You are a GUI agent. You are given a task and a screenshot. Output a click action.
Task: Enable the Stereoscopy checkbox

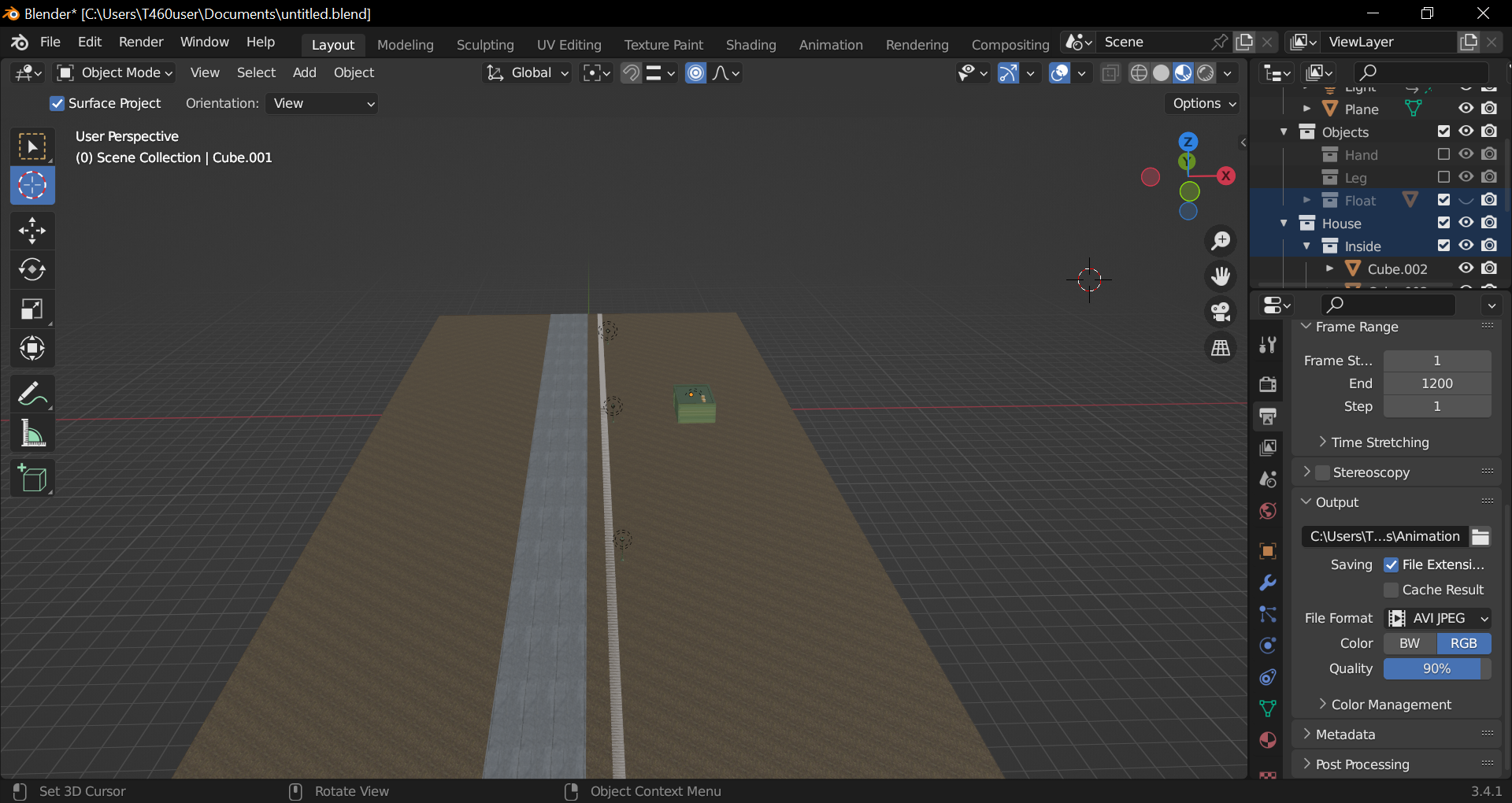click(x=1323, y=472)
